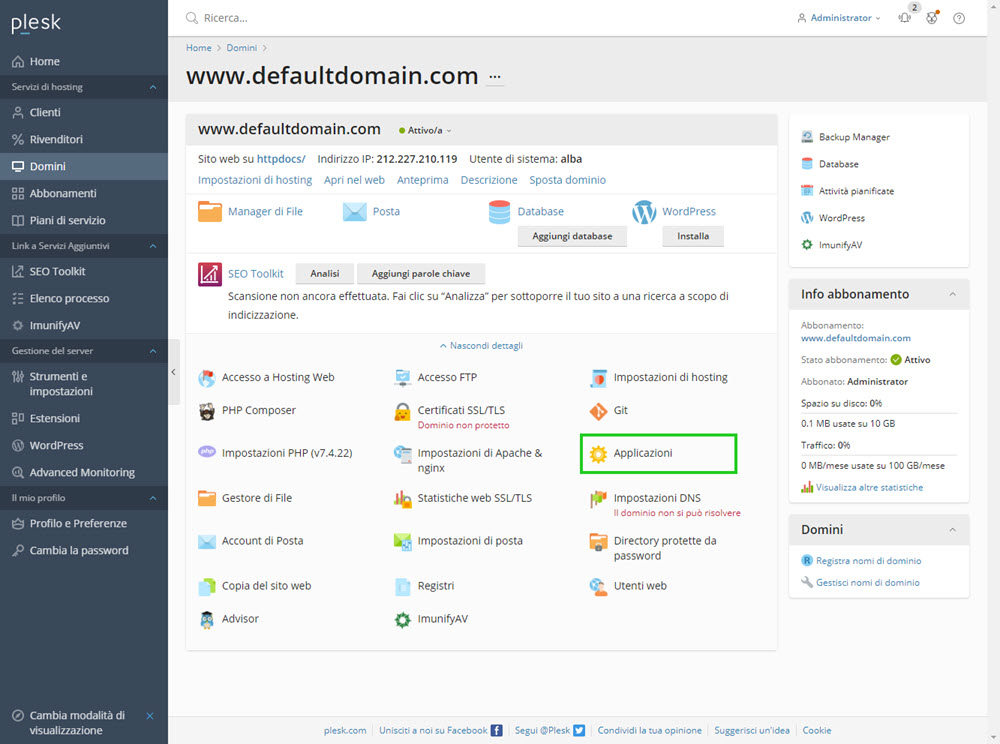The width and height of the screenshot is (1000, 744).
Task: Select Abbonamenti in the sidebar
Action: pos(84,193)
